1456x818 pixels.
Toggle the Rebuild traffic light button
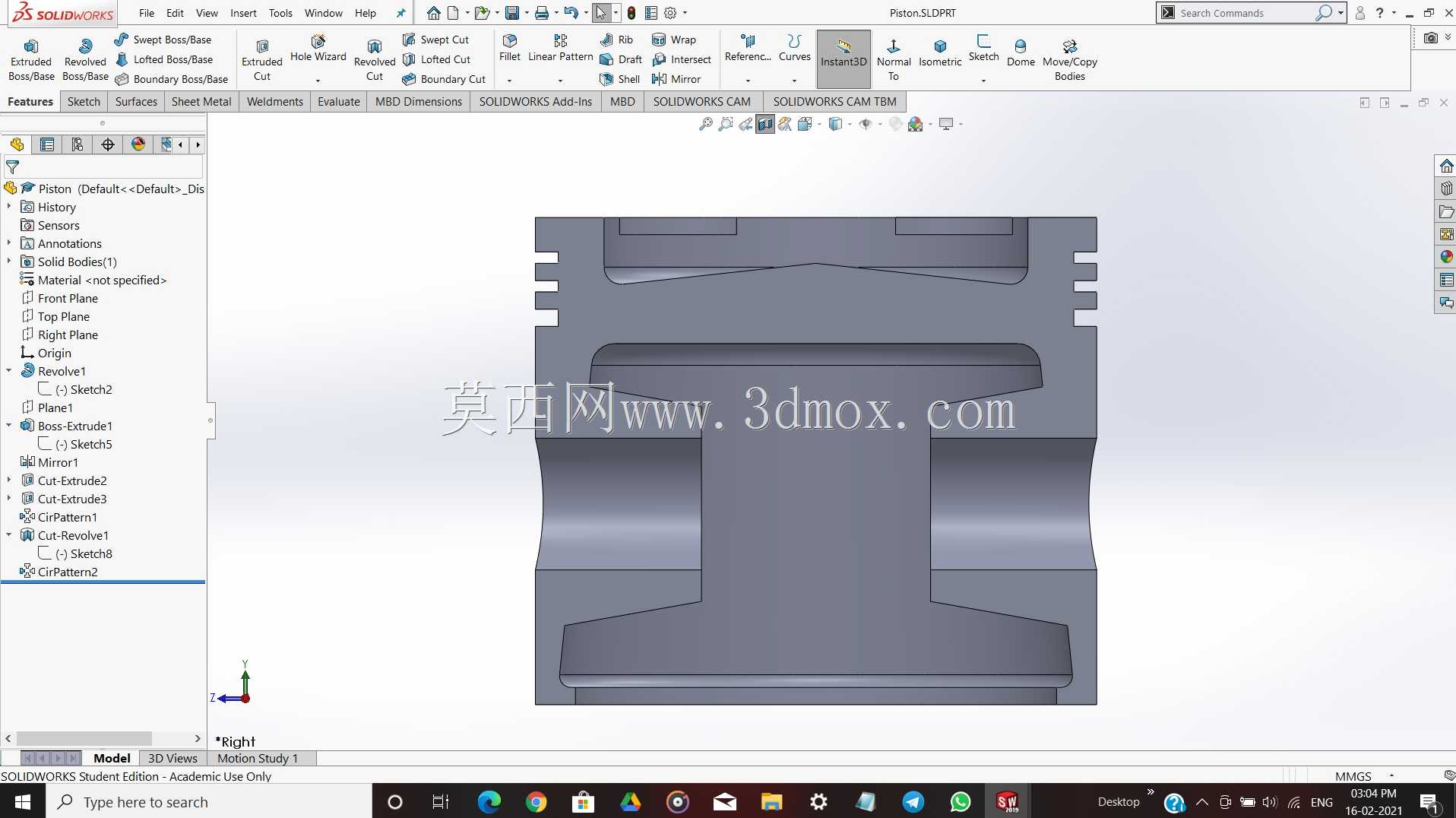(x=631, y=13)
